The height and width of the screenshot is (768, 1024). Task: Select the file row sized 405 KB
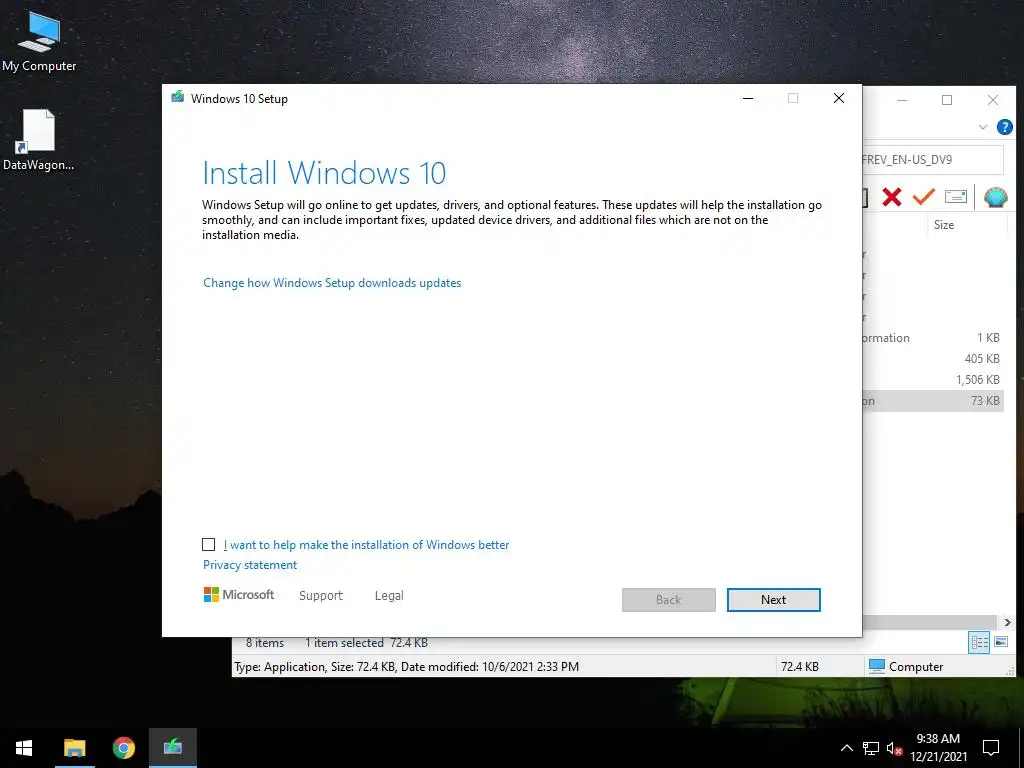coord(933,359)
